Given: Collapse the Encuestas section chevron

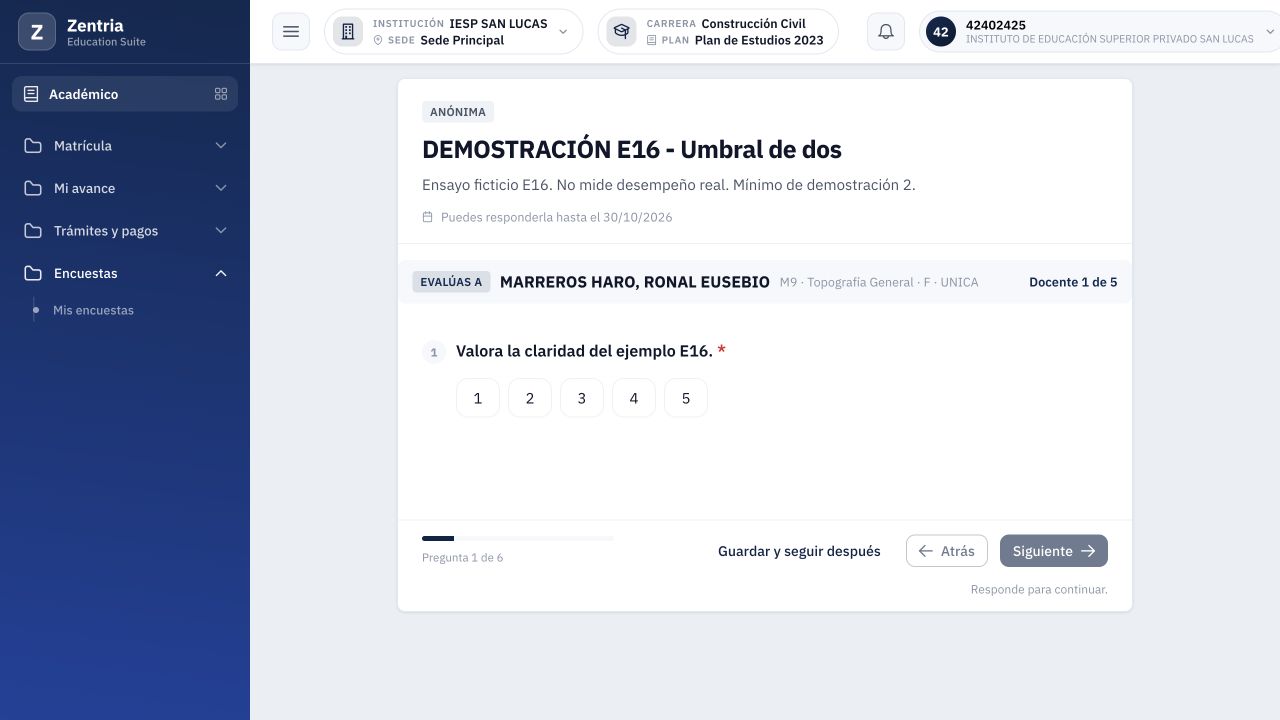Looking at the screenshot, I should pos(221,273).
